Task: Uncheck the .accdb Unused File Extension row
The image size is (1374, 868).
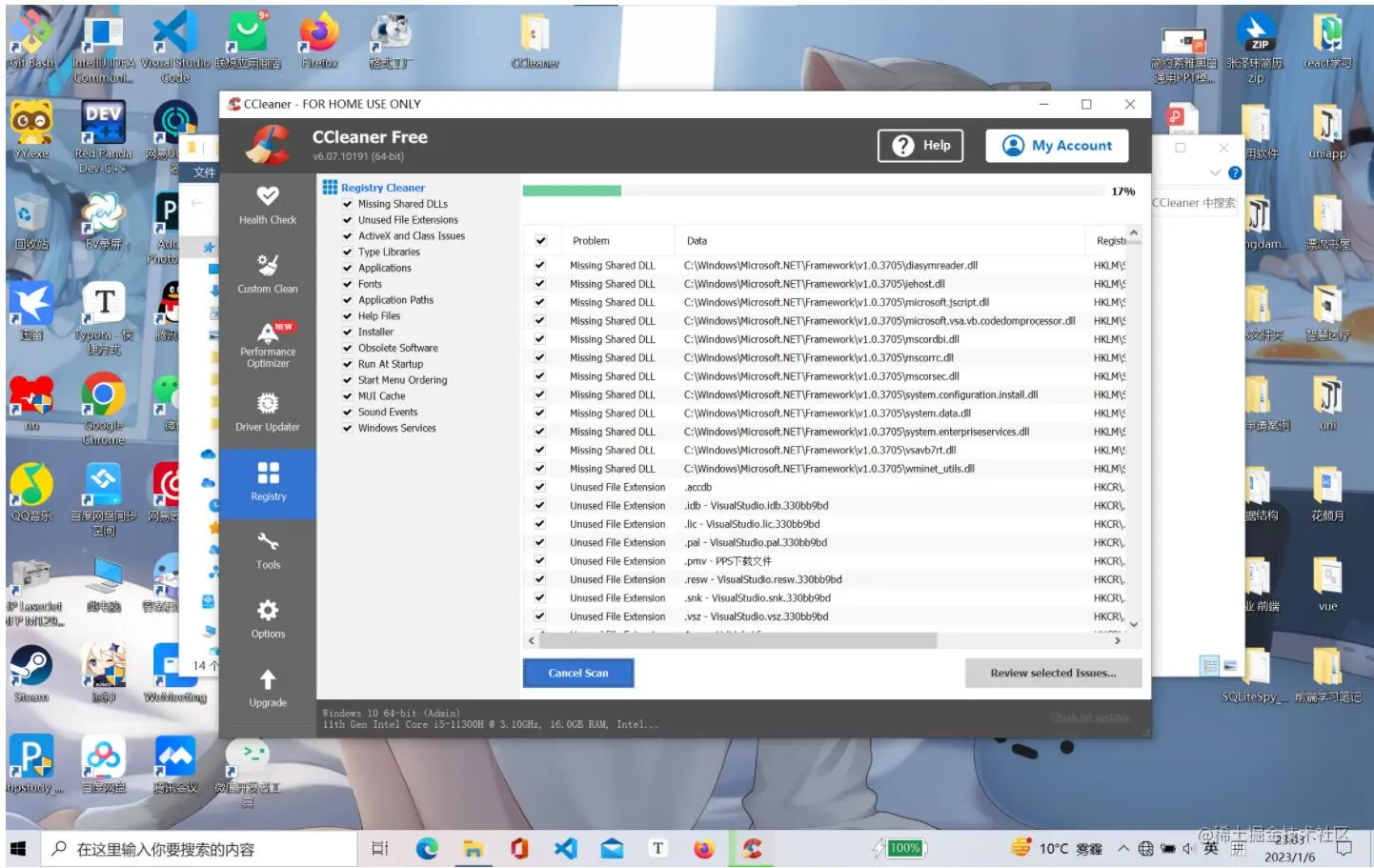Action: pyautogui.click(x=540, y=487)
